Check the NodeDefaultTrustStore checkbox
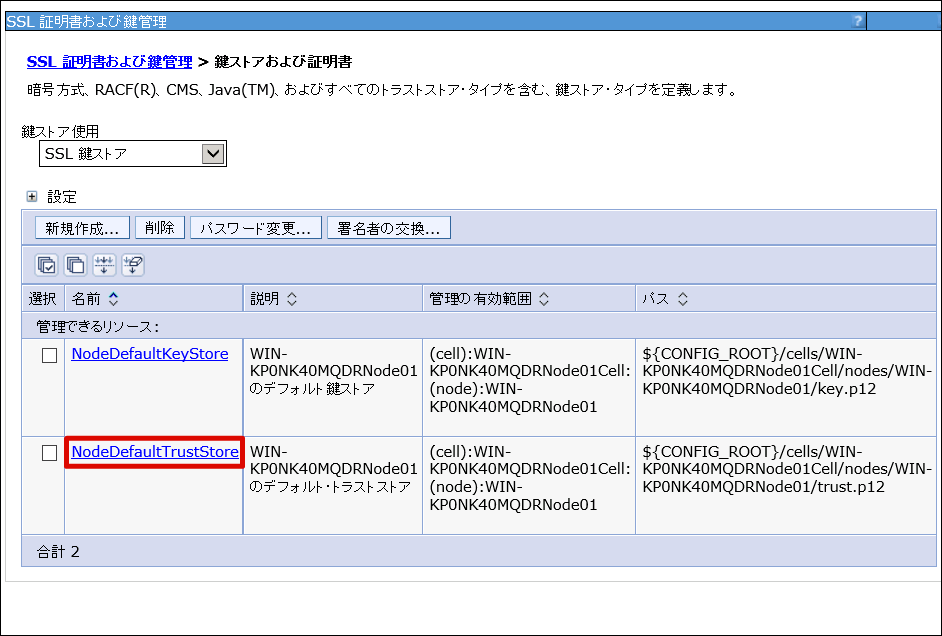This screenshot has height=636, width=942. (x=49, y=453)
